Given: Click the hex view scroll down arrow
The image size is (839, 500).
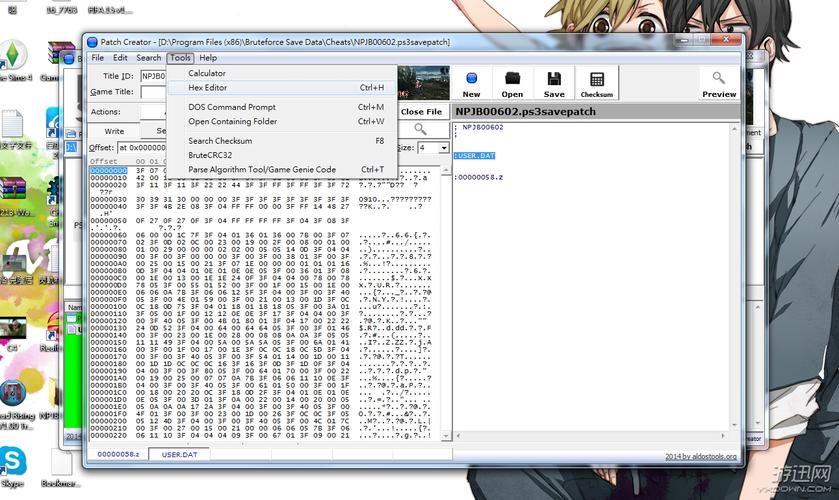Looking at the screenshot, I should pyautogui.click(x=445, y=436).
